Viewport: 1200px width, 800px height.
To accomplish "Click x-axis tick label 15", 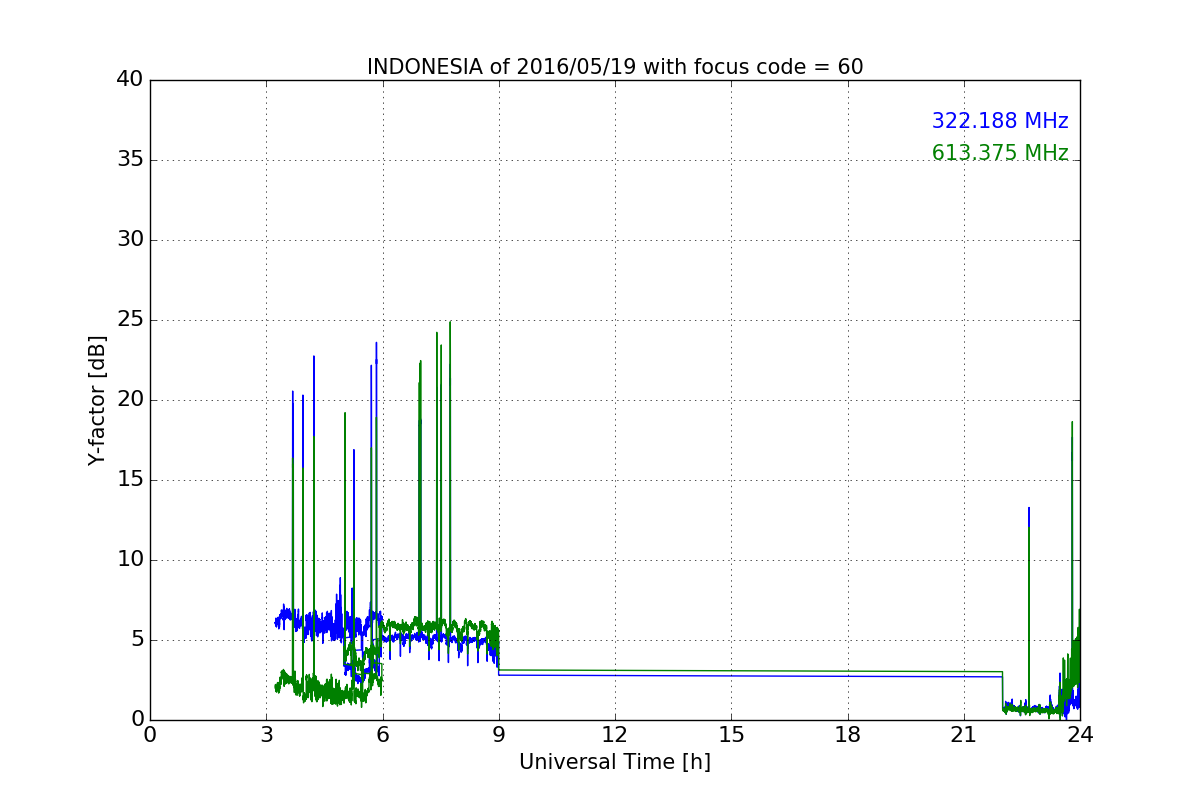I will click(731, 734).
